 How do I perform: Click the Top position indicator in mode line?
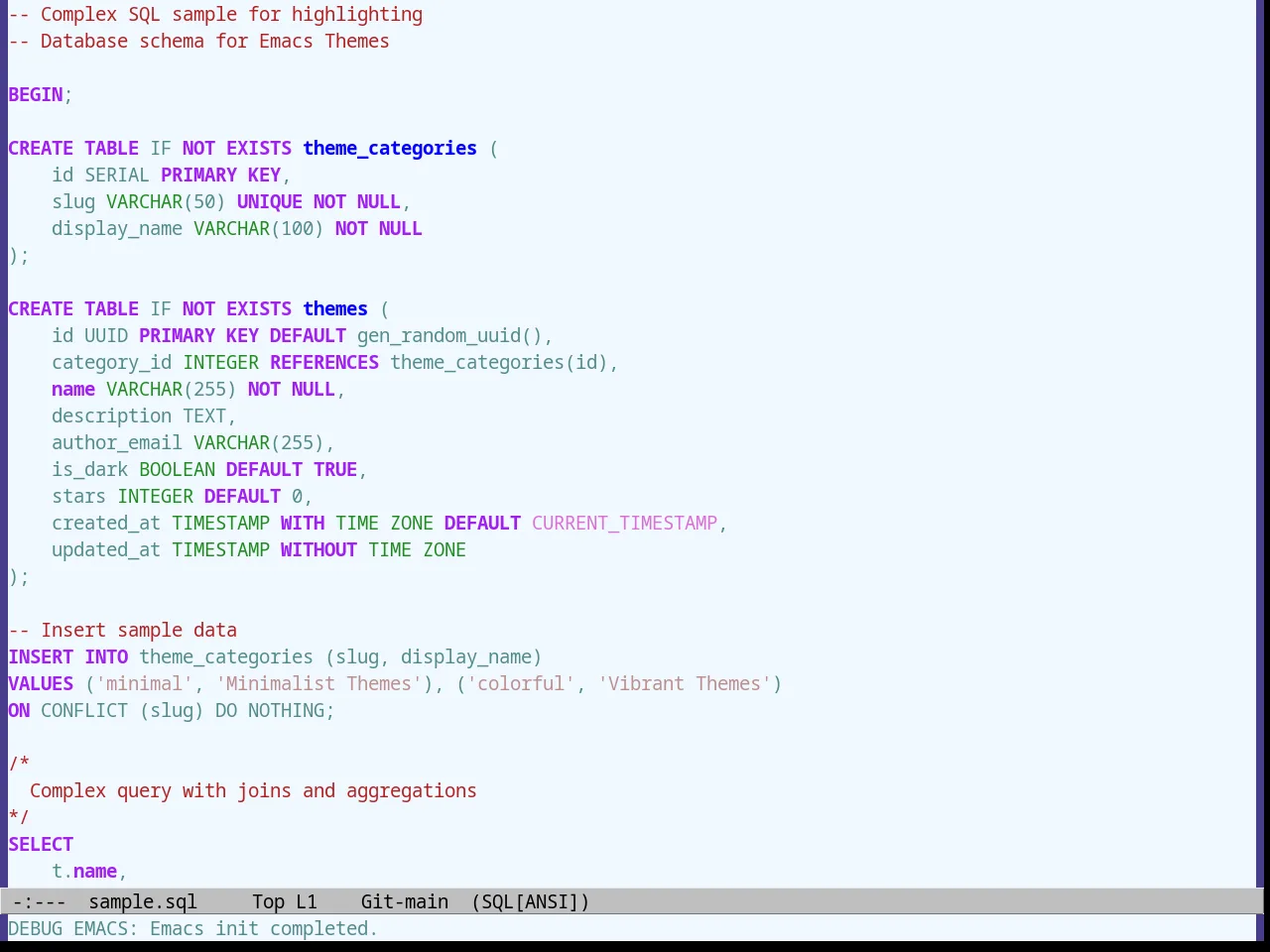coord(268,901)
